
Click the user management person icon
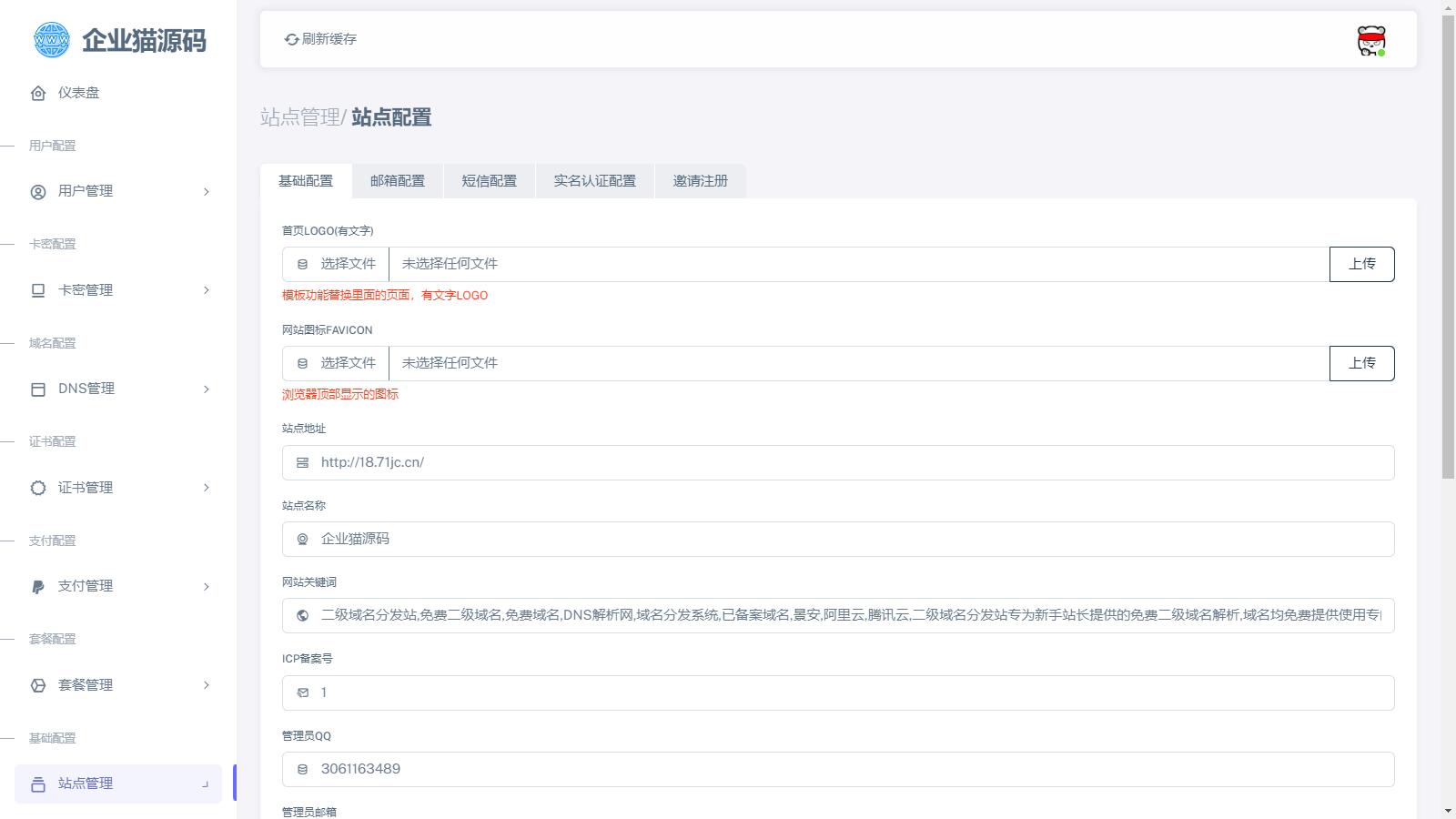click(38, 192)
